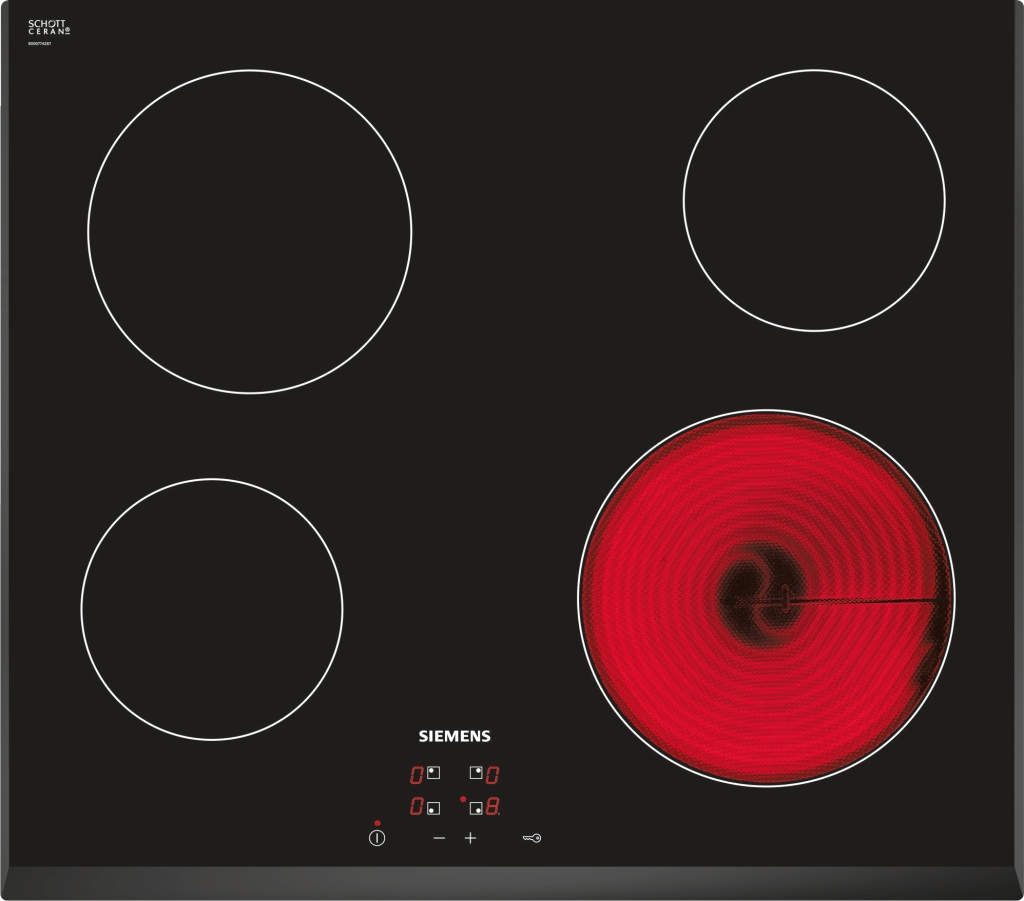This screenshot has height=901, width=1024.
Task: Select the rear-left zone selector icon
Action: pos(433,773)
